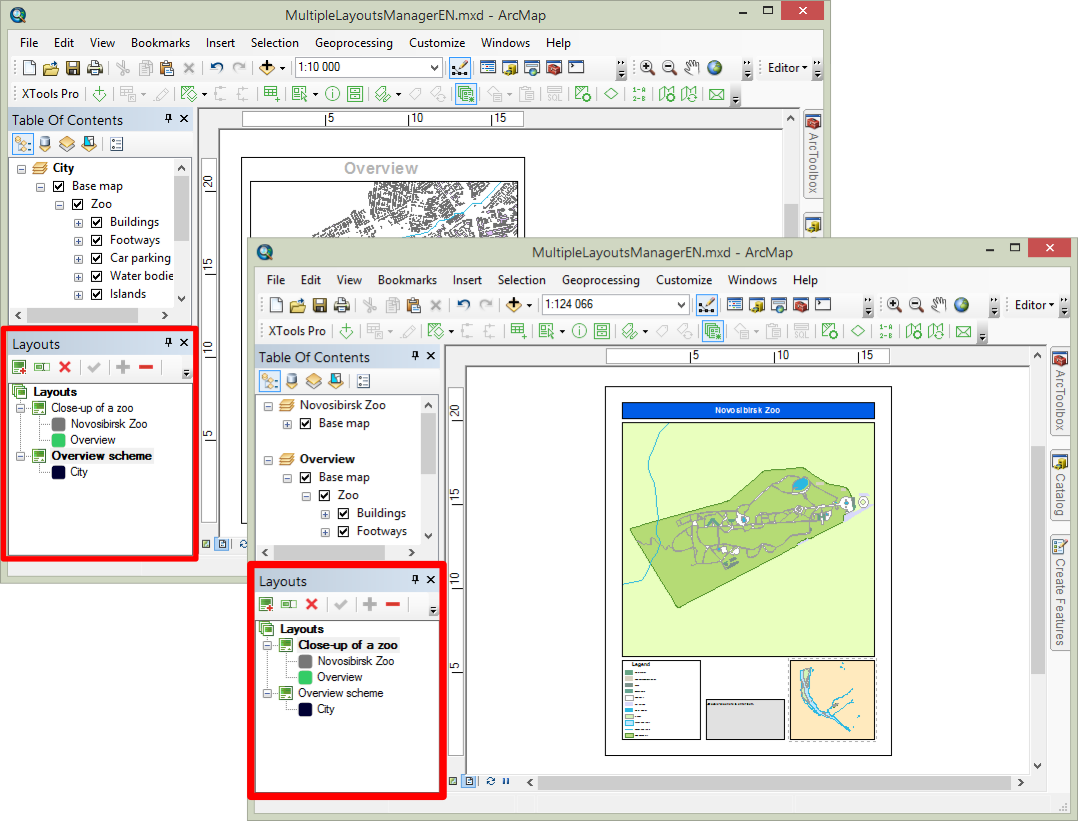The image size is (1078, 821).
Task: Click red Delete X in front Layouts panel
Action: 311,604
